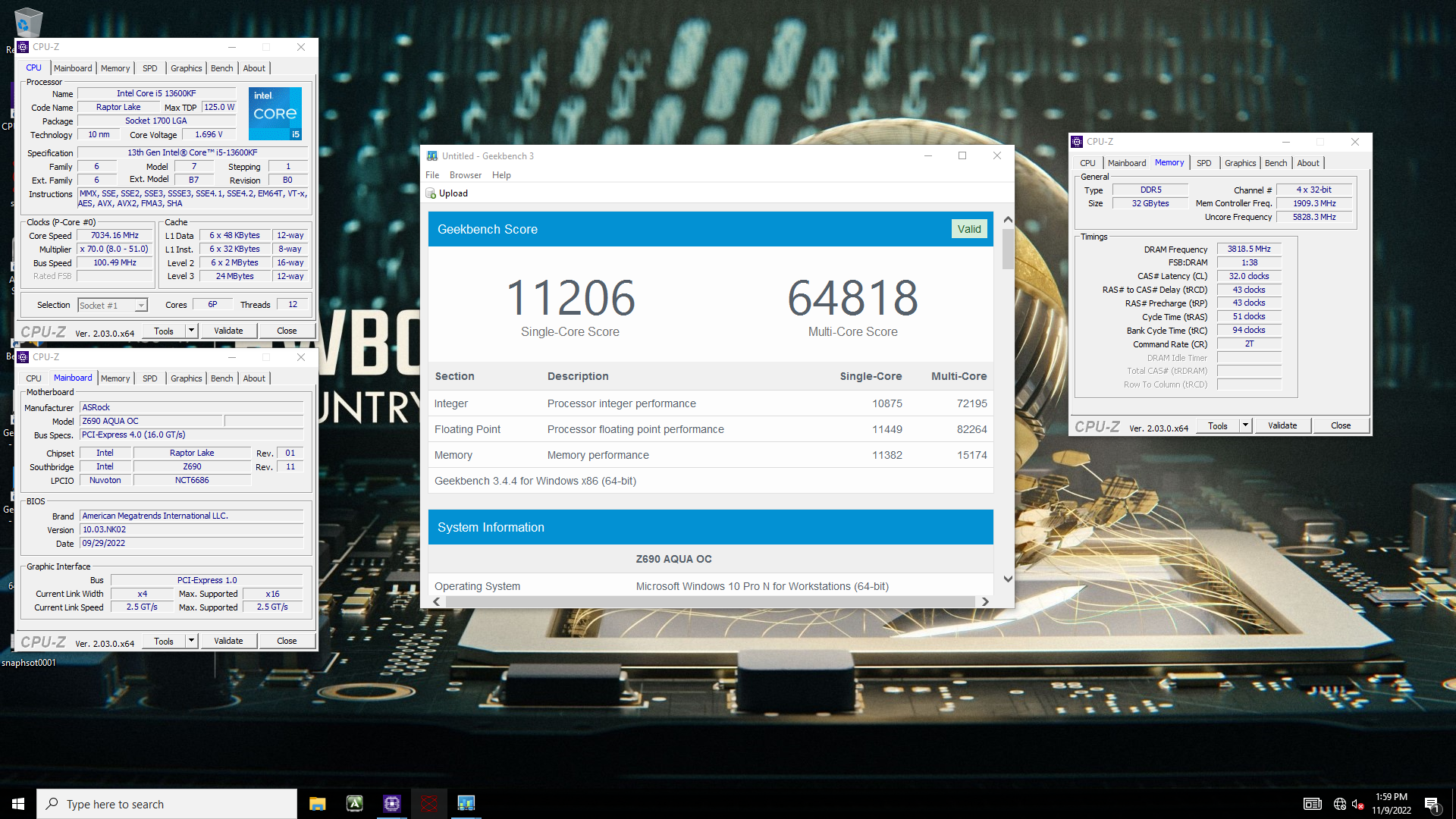The width and height of the screenshot is (1456, 819).
Task: Click the network globe tray icon
Action: pyautogui.click(x=1340, y=804)
